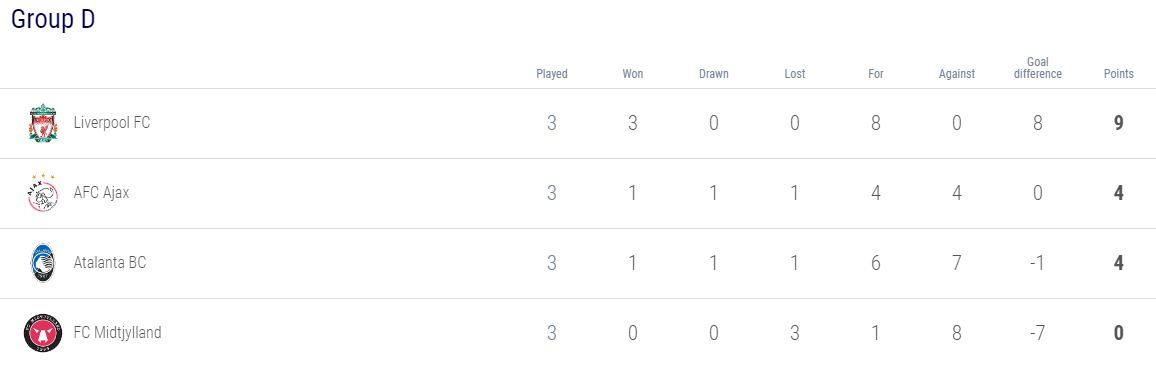Click the Lost column header

coord(795,74)
